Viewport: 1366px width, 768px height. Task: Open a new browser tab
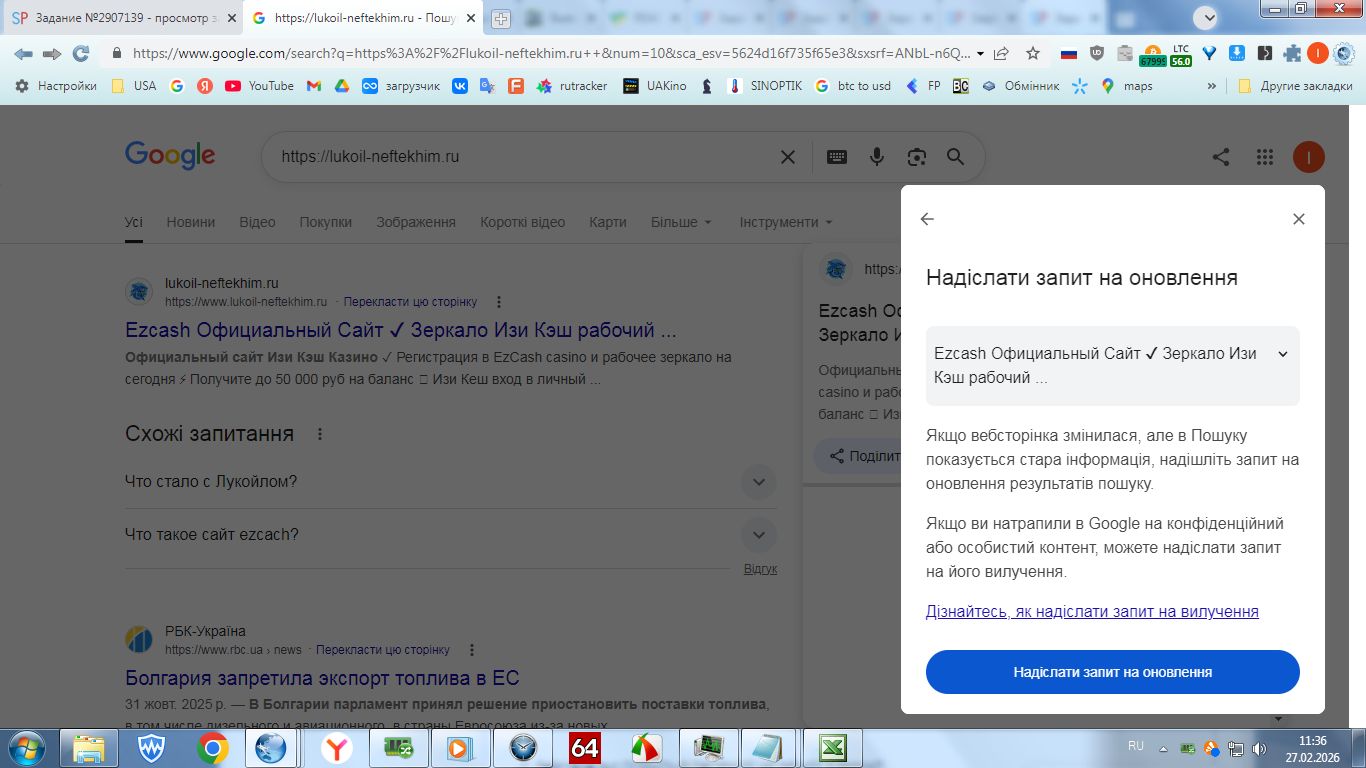(501, 19)
